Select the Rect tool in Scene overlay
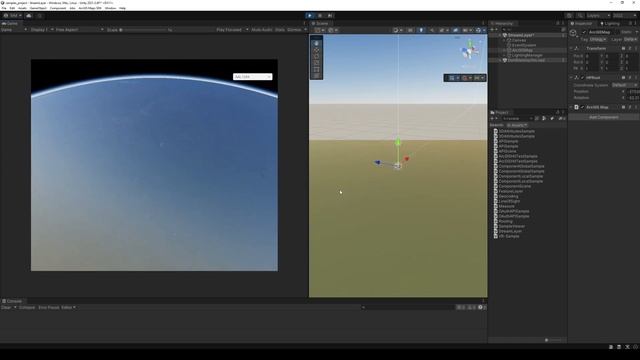Image resolution: width=640 pixels, height=360 pixels. (316, 70)
